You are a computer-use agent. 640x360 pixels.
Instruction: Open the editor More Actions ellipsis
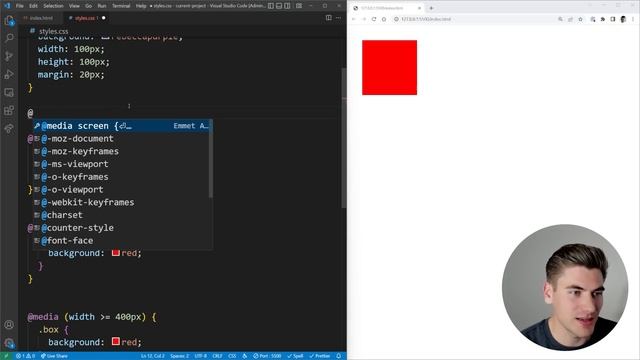point(338,18)
